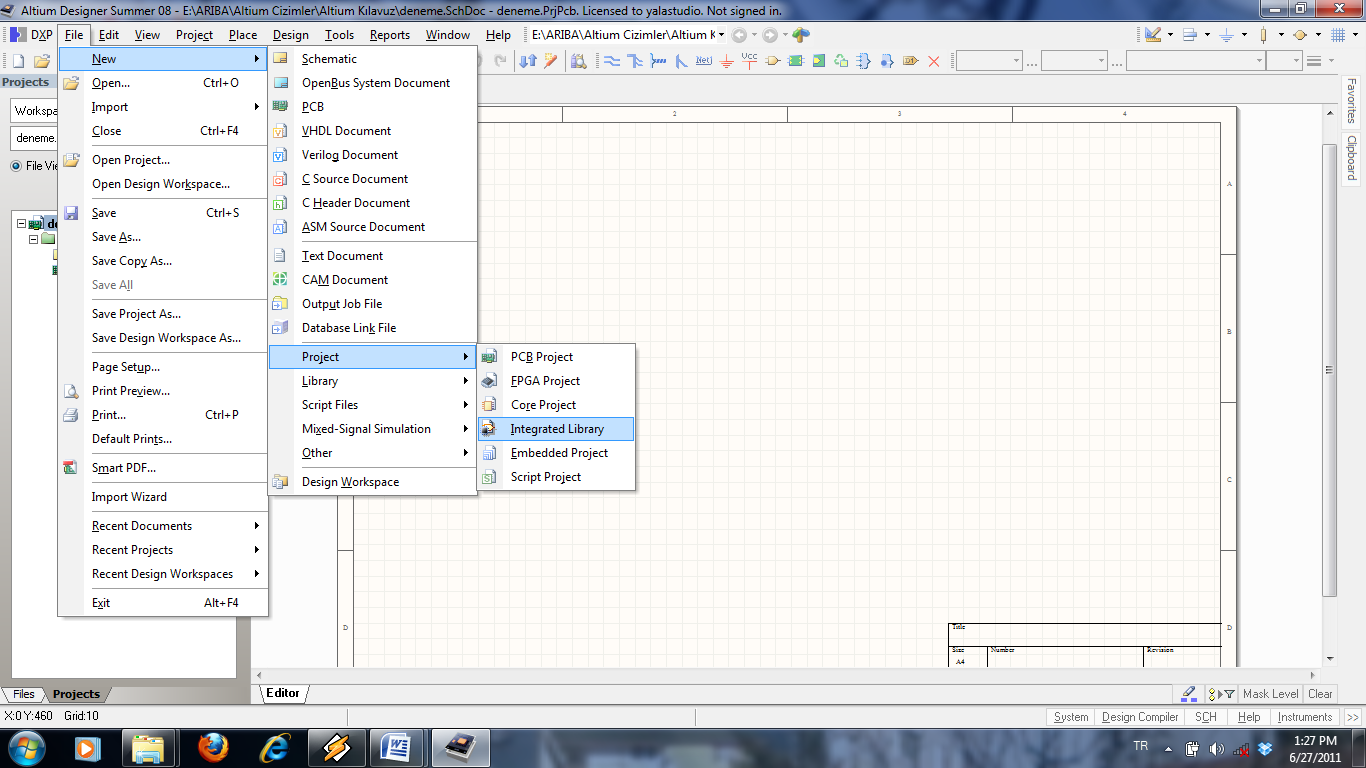The width and height of the screenshot is (1366, 768).
Task: Switch to the Files panel tab
Action: 24,694
